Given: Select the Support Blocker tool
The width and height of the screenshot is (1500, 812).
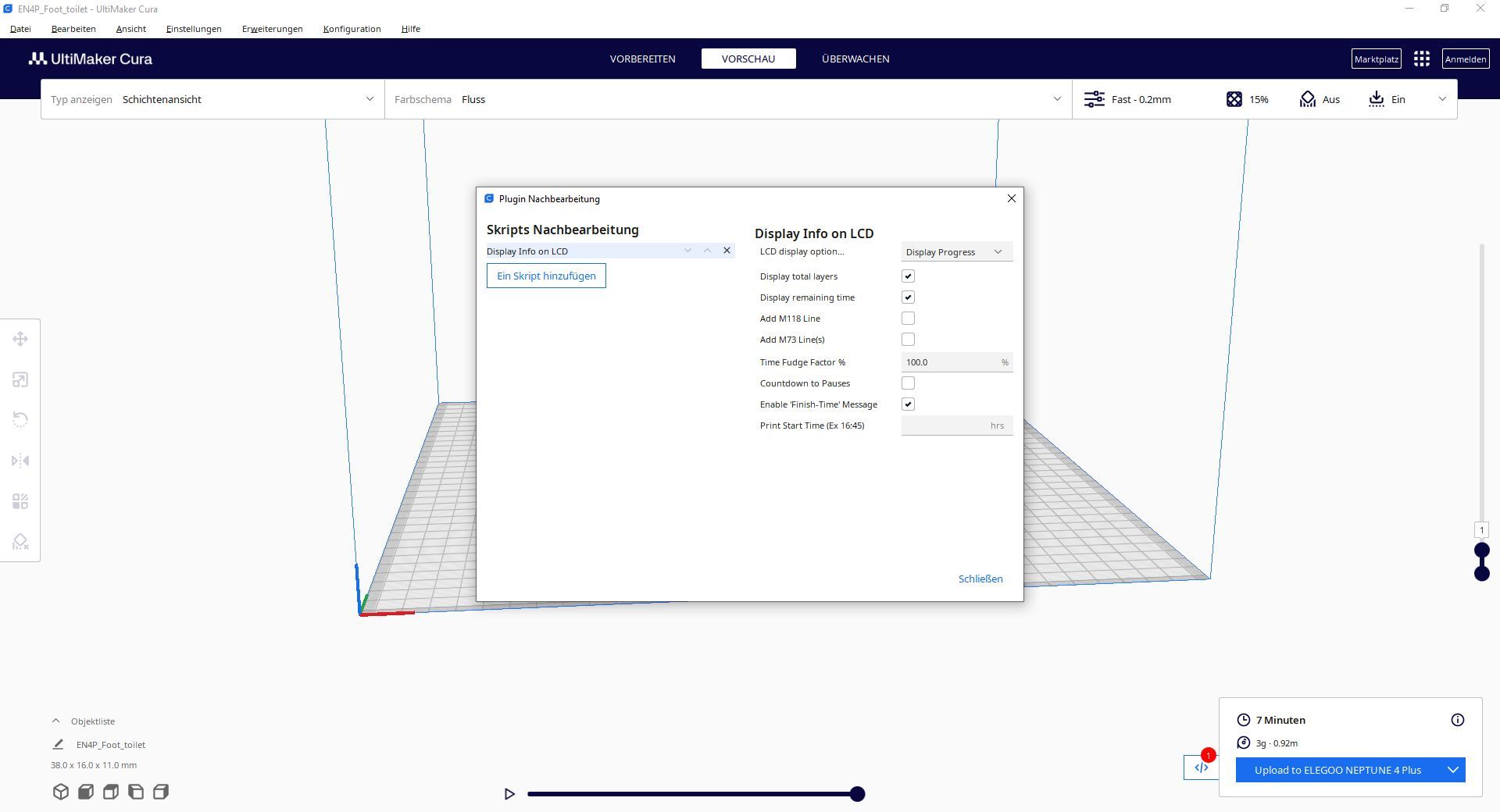Looking at the screenshot, I should [20, 542].
